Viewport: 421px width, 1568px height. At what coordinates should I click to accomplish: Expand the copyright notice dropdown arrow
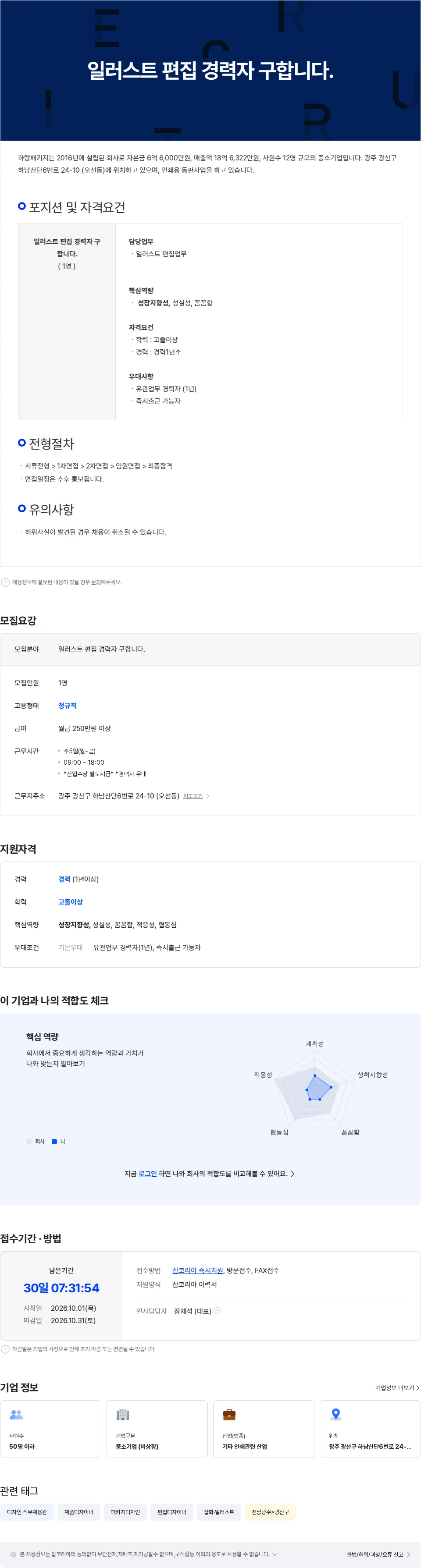point(275,1554)
